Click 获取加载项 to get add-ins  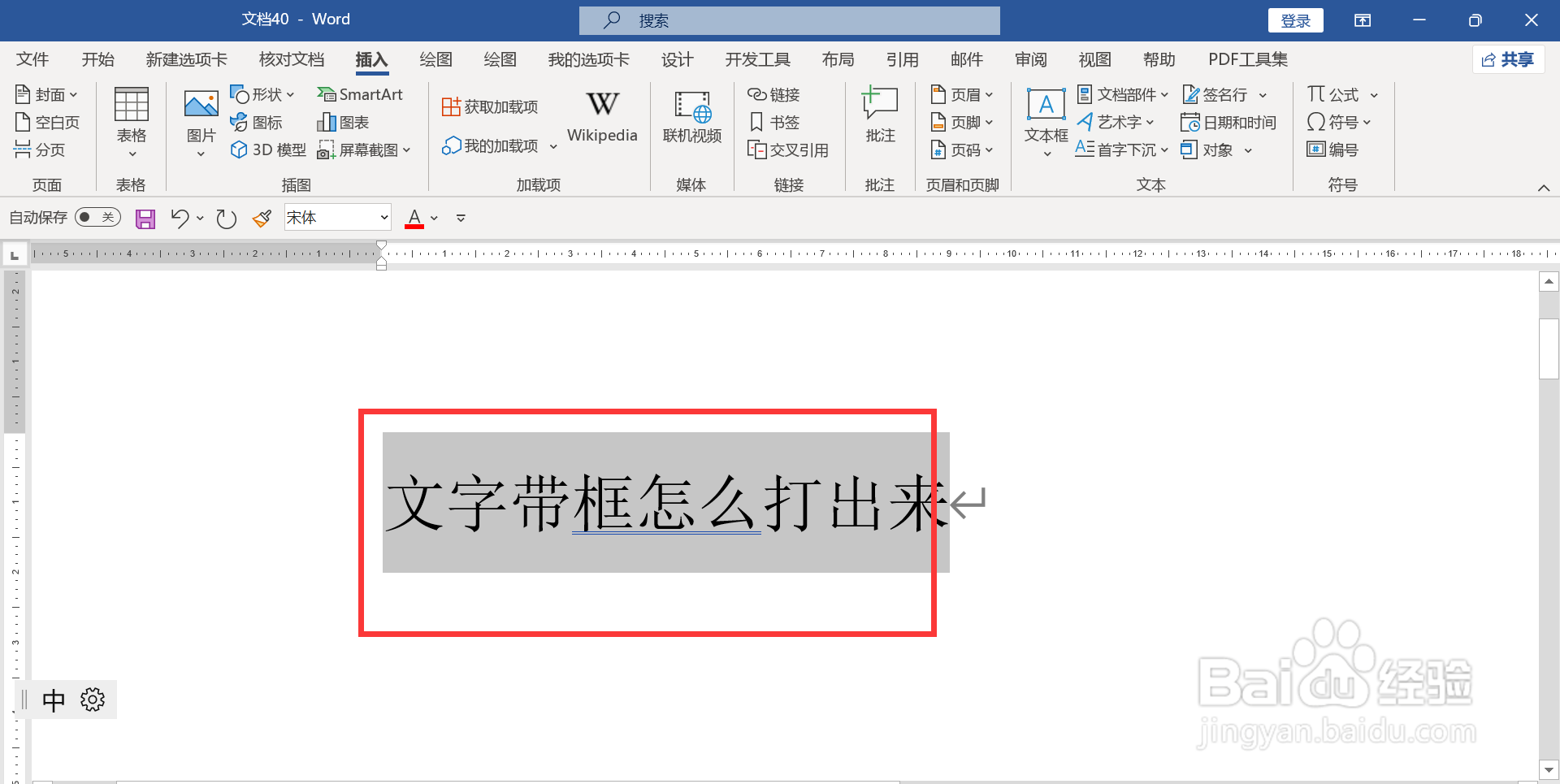(x=490, y=107)
